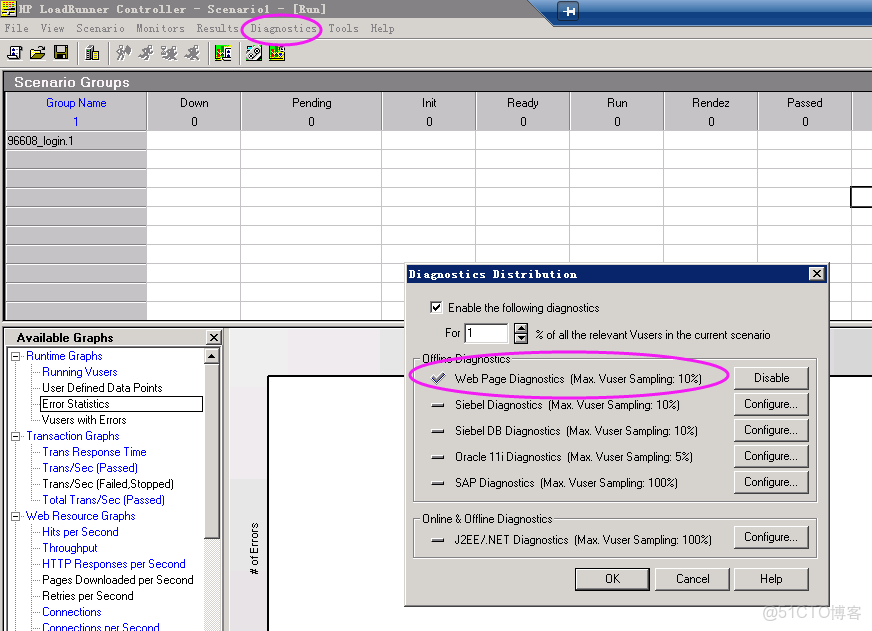Open the File menu
872x631 pixels.
[x=17, y=28]
